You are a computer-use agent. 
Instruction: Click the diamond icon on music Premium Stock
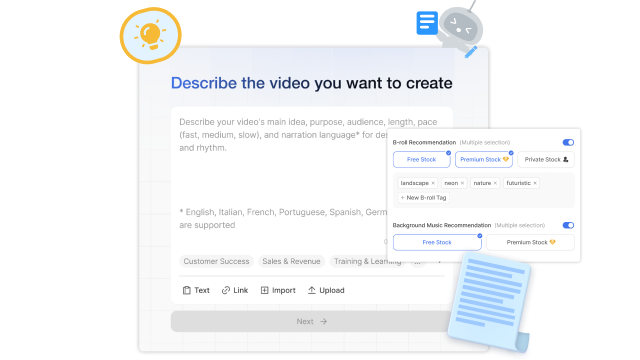click(x=552, y=242)
